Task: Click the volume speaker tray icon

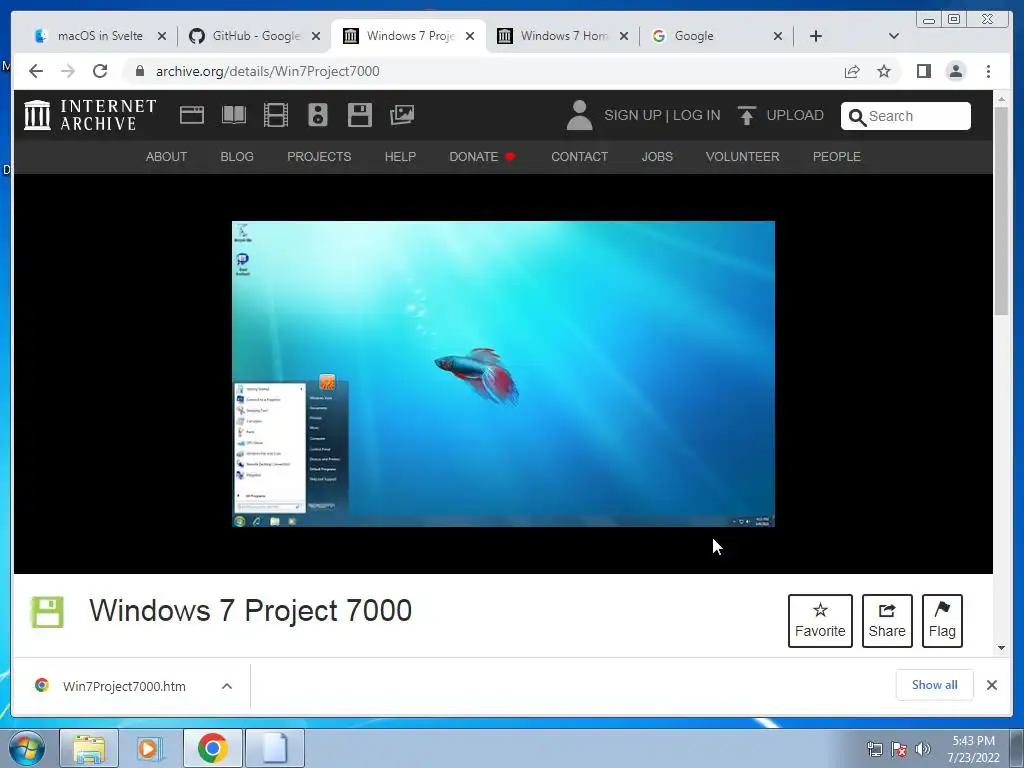Action: pyautogui.click(x=923, y=749)
